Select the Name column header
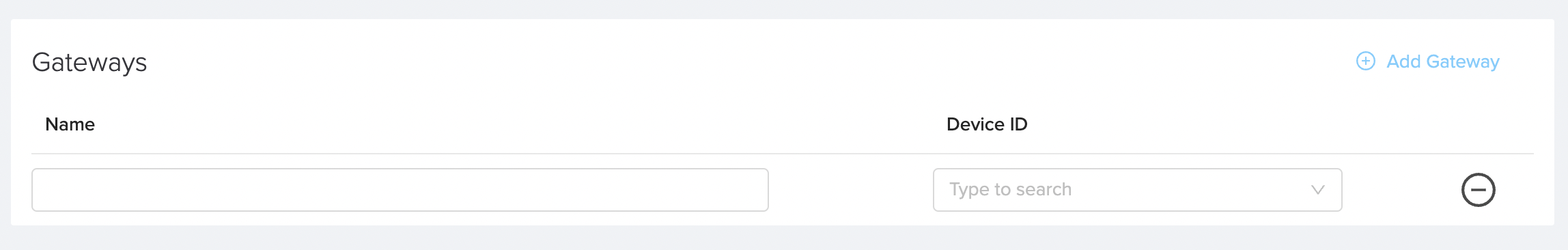1568x250 pixels. click(x=70, y=124)
